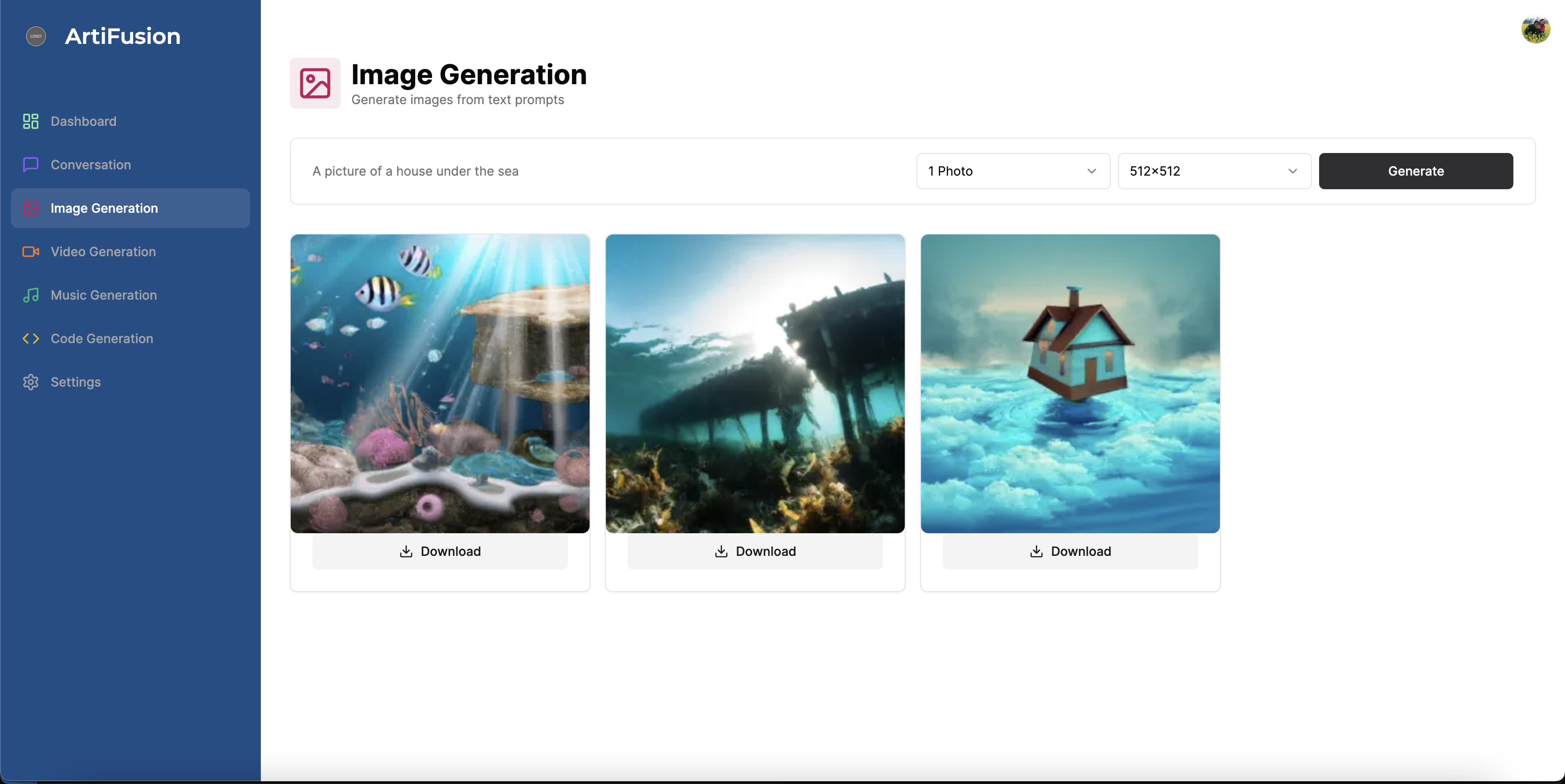Download the floating house image
This screenshot has width=1565, height=784.
coord(1070,551)
